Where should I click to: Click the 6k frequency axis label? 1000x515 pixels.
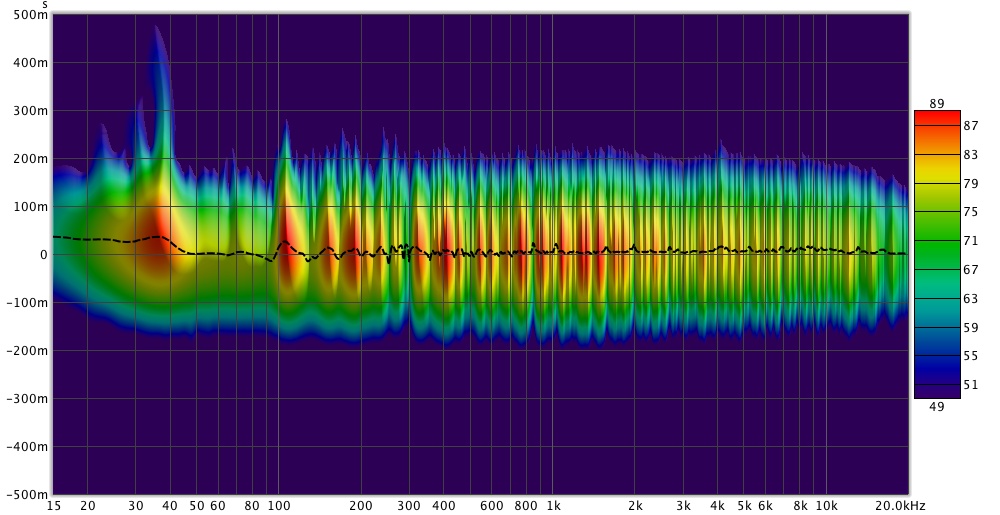(x=766, y=506)
